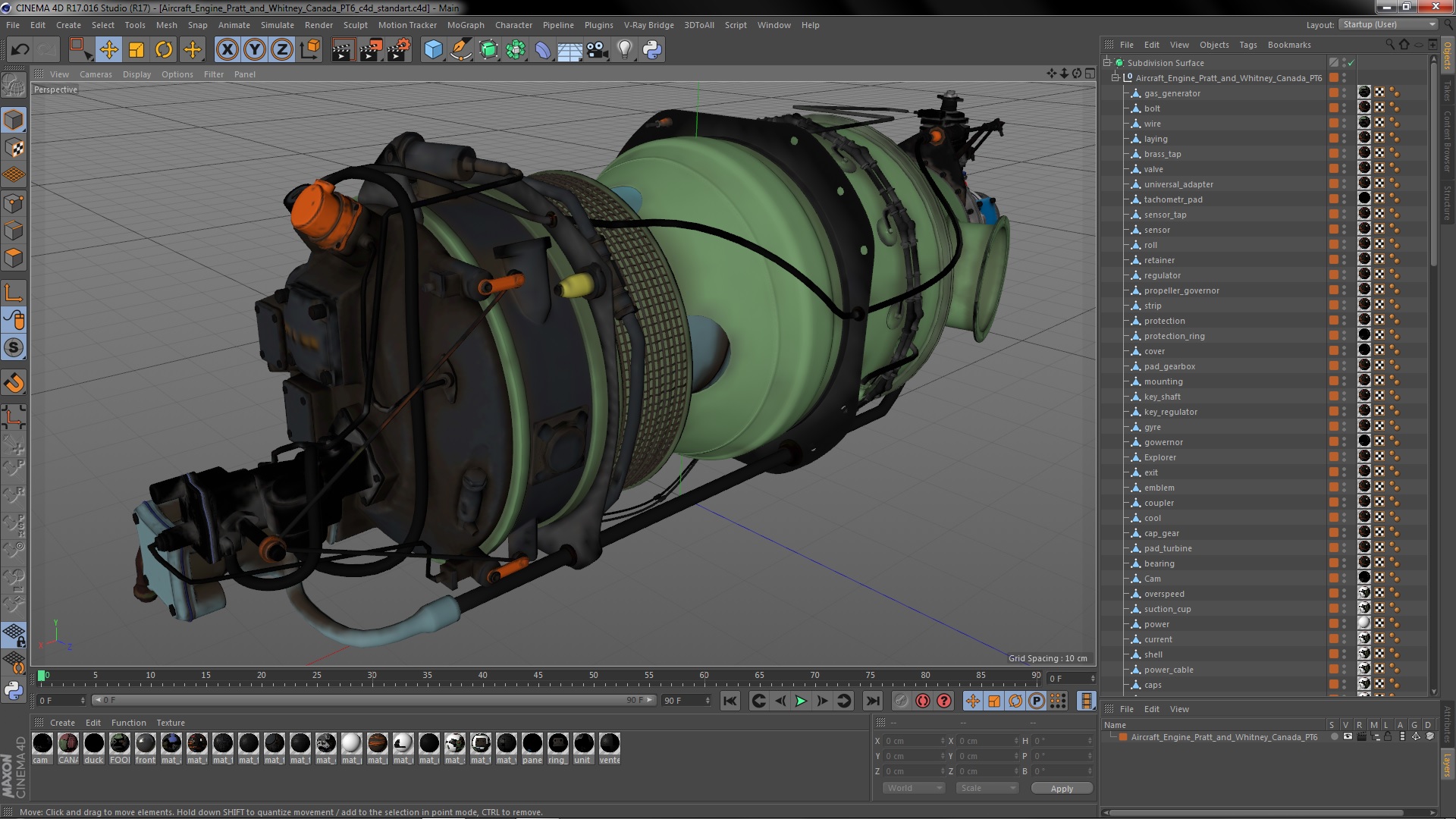This screenshot has width=1456, height=819.
Task: Click frame 45 on timeline ruler
Action: 538,676
